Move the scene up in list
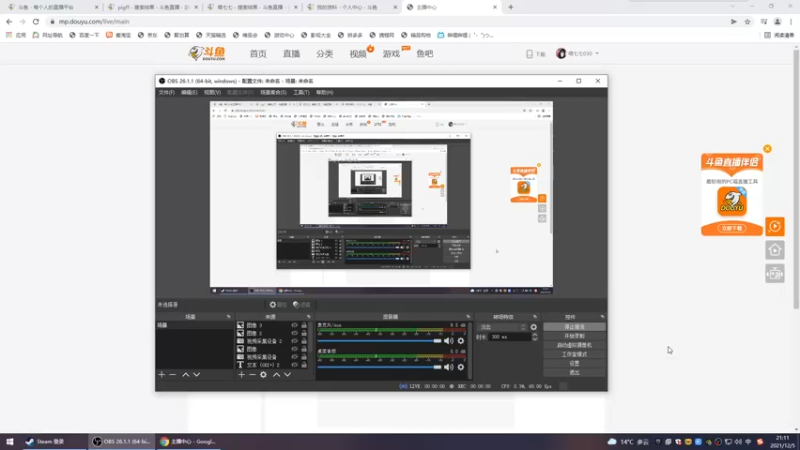Viewport: 800px width, 450px height. click(186, 374)
